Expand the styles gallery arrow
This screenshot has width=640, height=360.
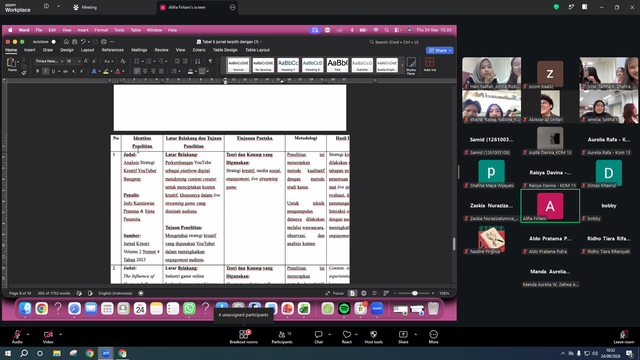(x=402, y=65)
